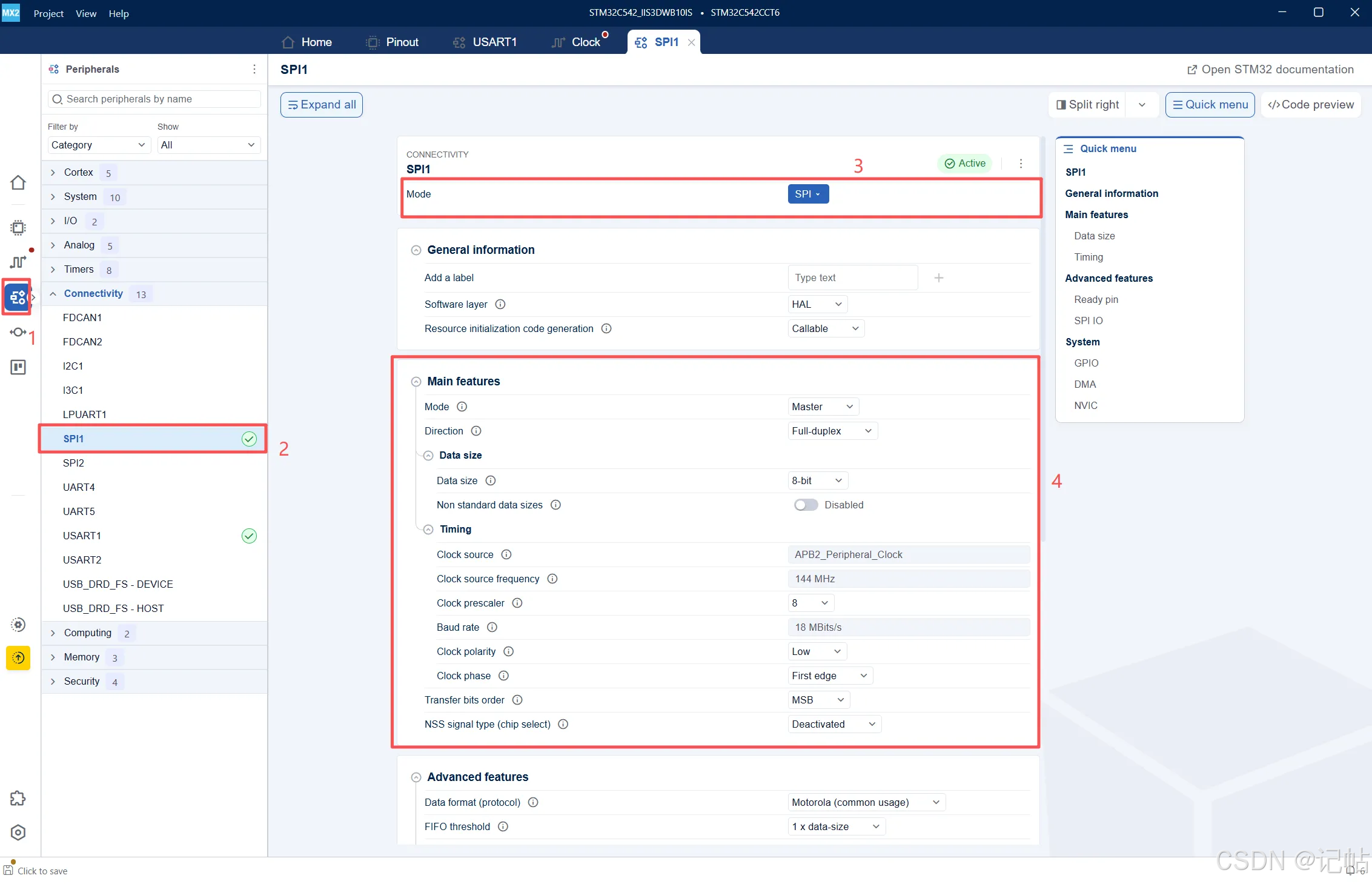This screenshot has width=1372, height=884.
Task: Open the Code preview button
Action: click(x=1311, y=104)
